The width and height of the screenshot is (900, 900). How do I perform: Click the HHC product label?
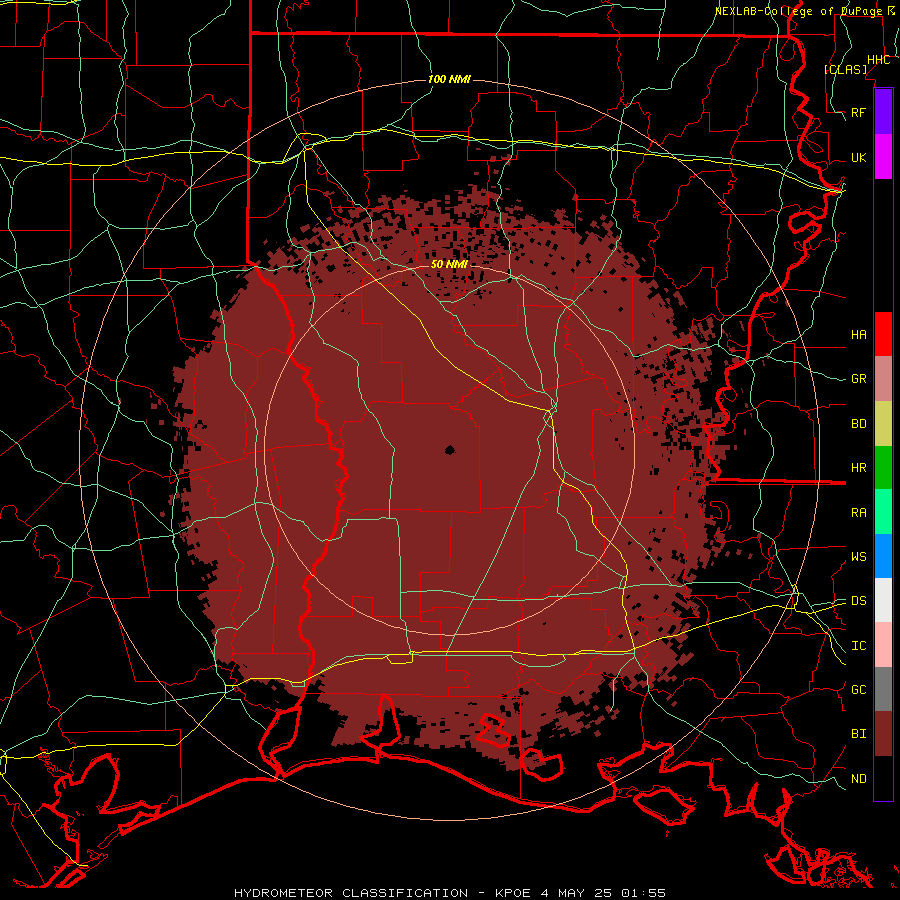[878, 60]
